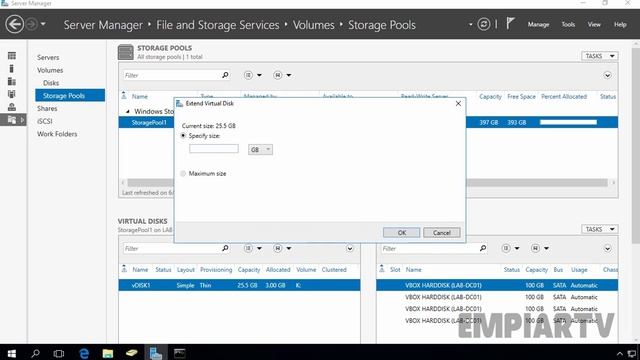Click the taskbar Search icon

click(x=36, y=353)
